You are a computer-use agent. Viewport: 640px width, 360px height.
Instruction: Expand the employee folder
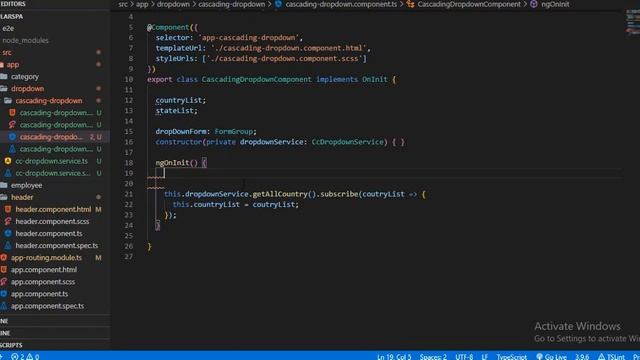[26, 185]
